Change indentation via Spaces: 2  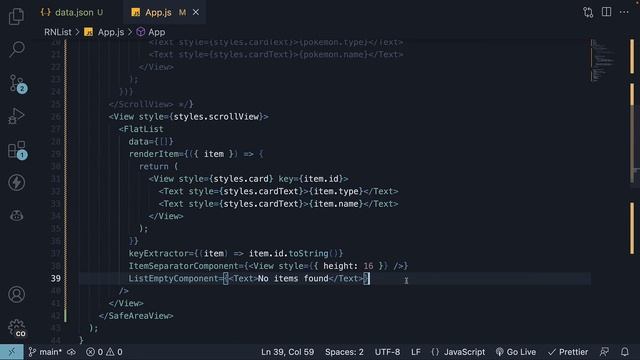344,352
